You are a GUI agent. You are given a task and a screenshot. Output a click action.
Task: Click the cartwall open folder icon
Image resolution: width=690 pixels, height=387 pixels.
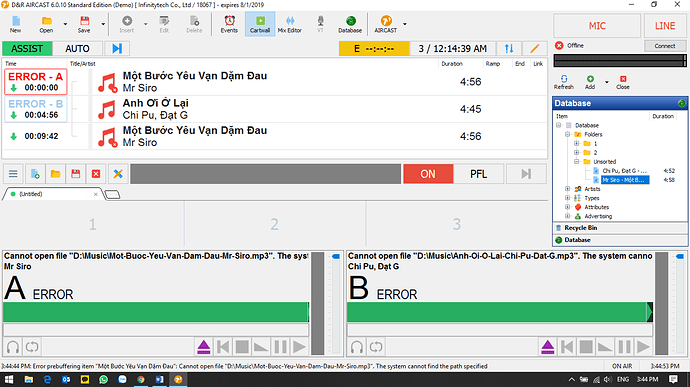(x=55, y=174)
